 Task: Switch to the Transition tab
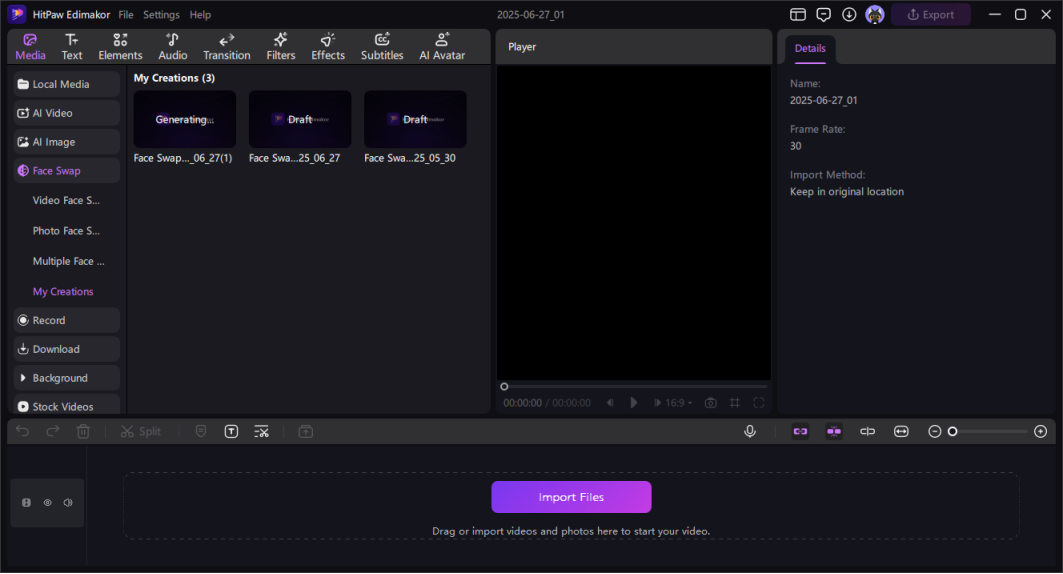click(226, 47)
